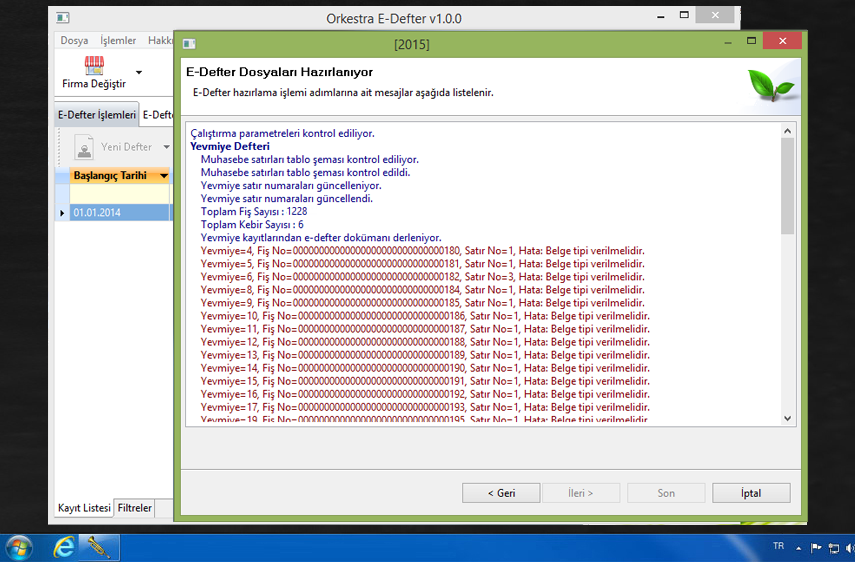This screenshot has width=855, height=562.
Task: Open the İşlemler menu
Action: click(118, 41)
